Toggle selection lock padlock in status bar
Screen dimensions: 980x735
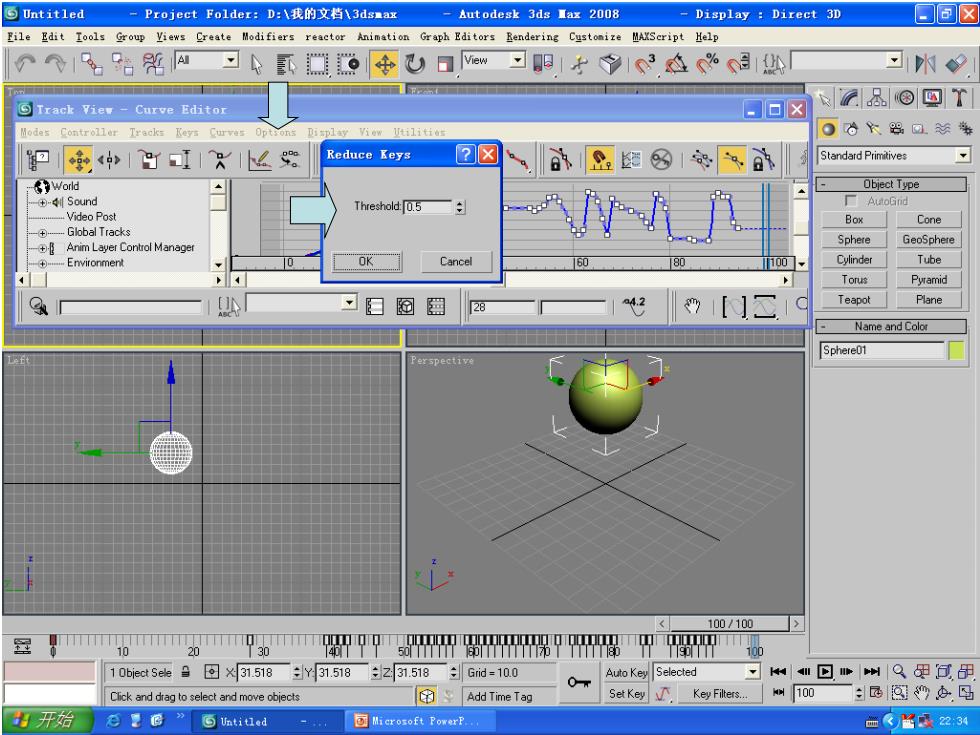pos(186,672)
